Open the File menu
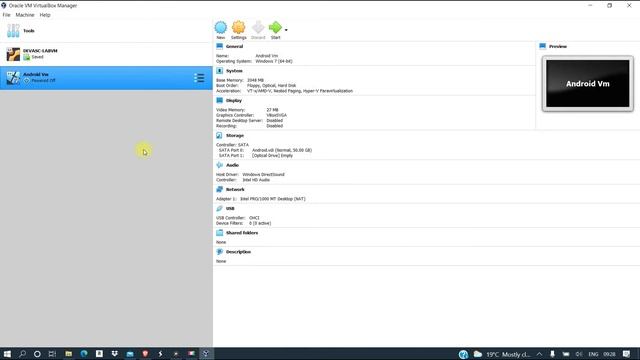The image size is (640, 360). tap(7, 15)
